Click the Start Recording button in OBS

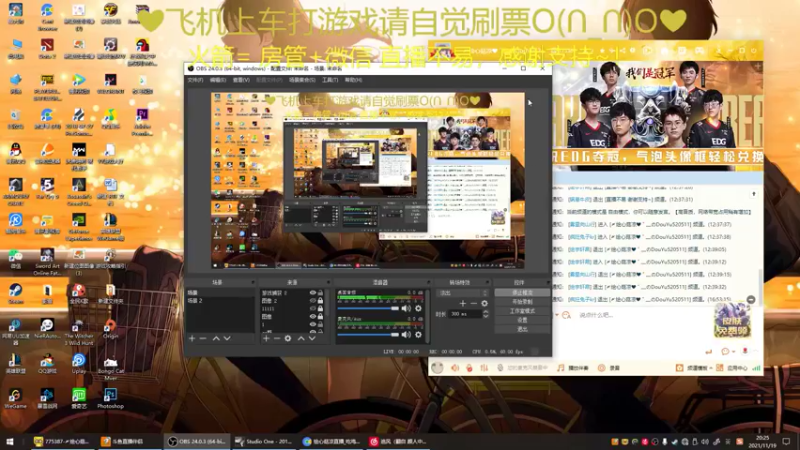pyautogui.click(x=522, y=302)
